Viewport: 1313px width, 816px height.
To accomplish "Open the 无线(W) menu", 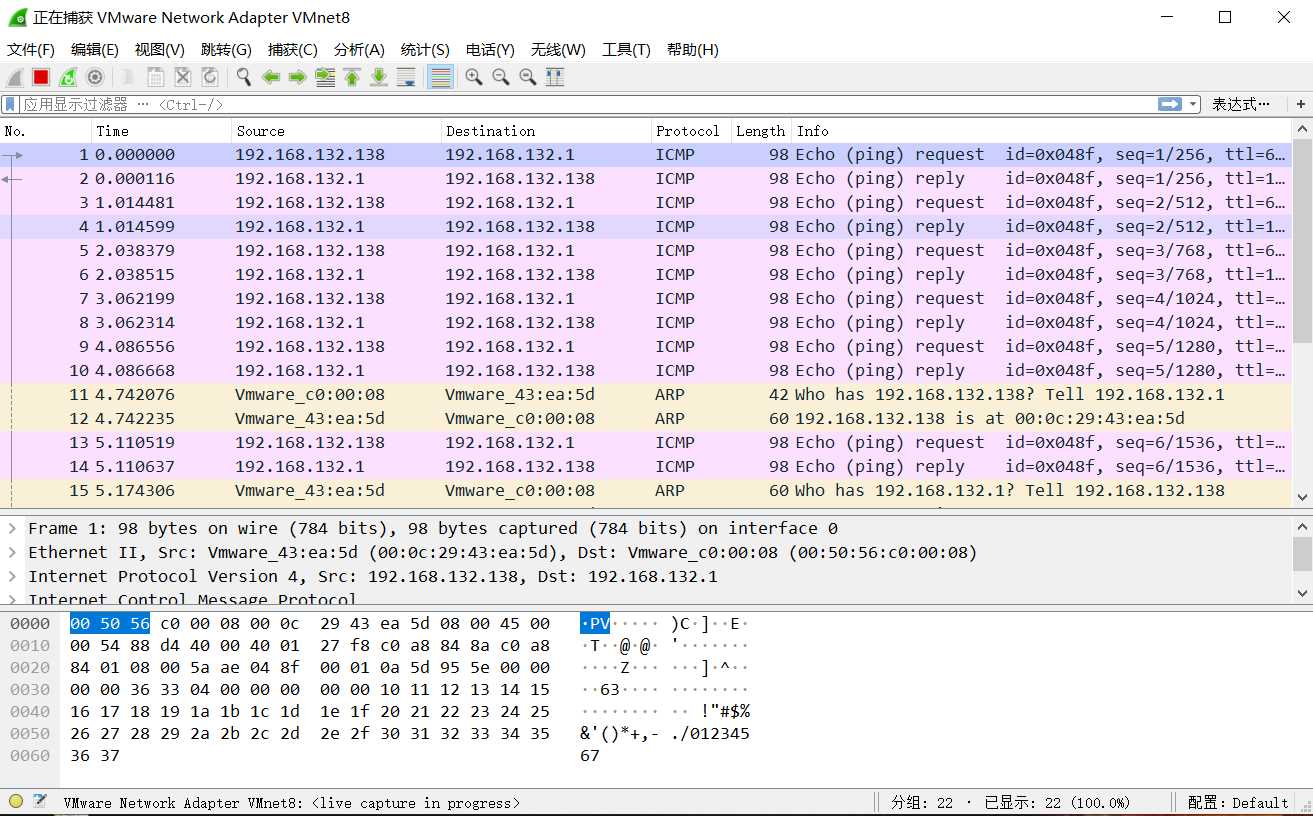I will point(558,49).
